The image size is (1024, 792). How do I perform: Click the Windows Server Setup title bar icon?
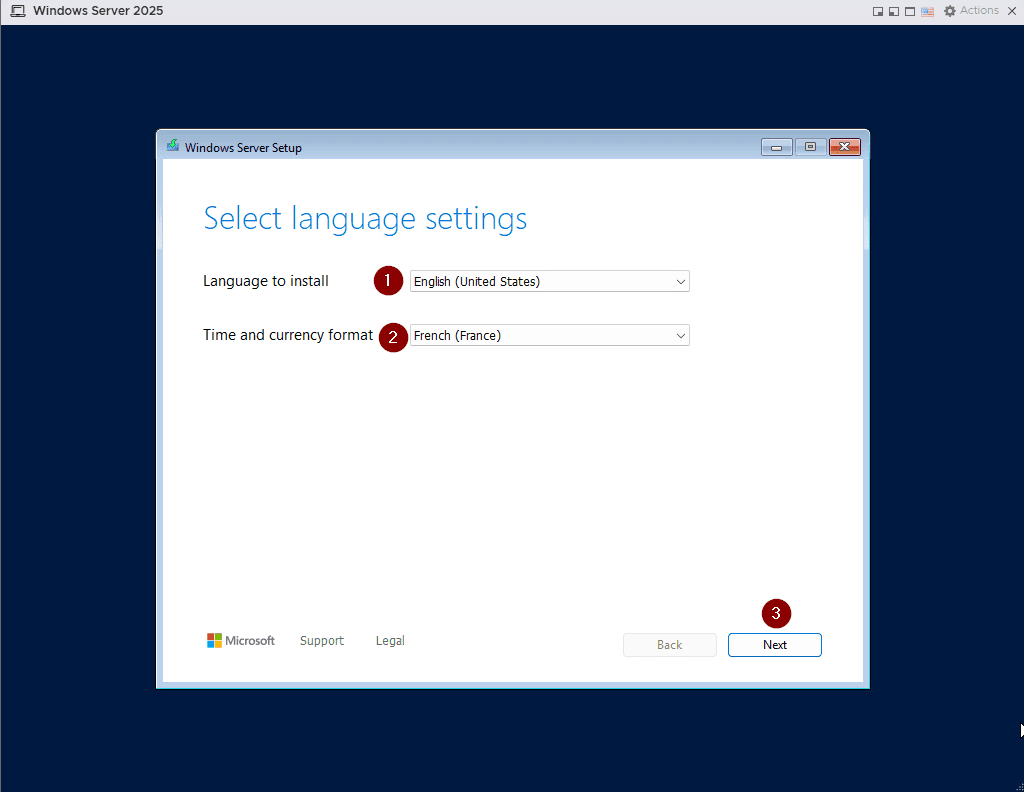pos(173,147)
